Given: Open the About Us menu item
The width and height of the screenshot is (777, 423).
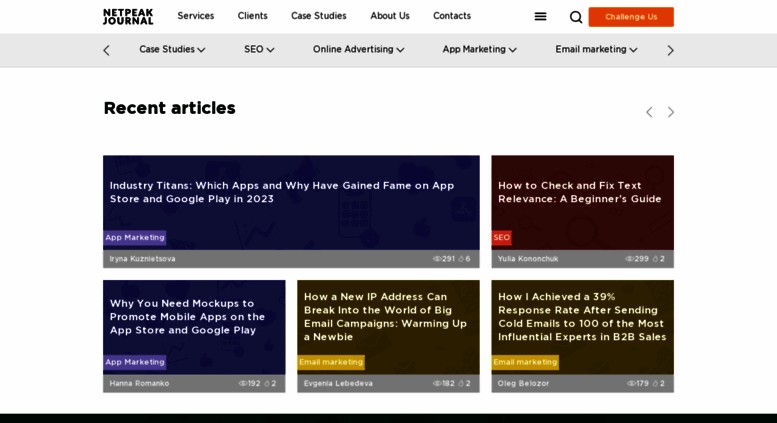Looking at the screenshot, I should point(390,16).
